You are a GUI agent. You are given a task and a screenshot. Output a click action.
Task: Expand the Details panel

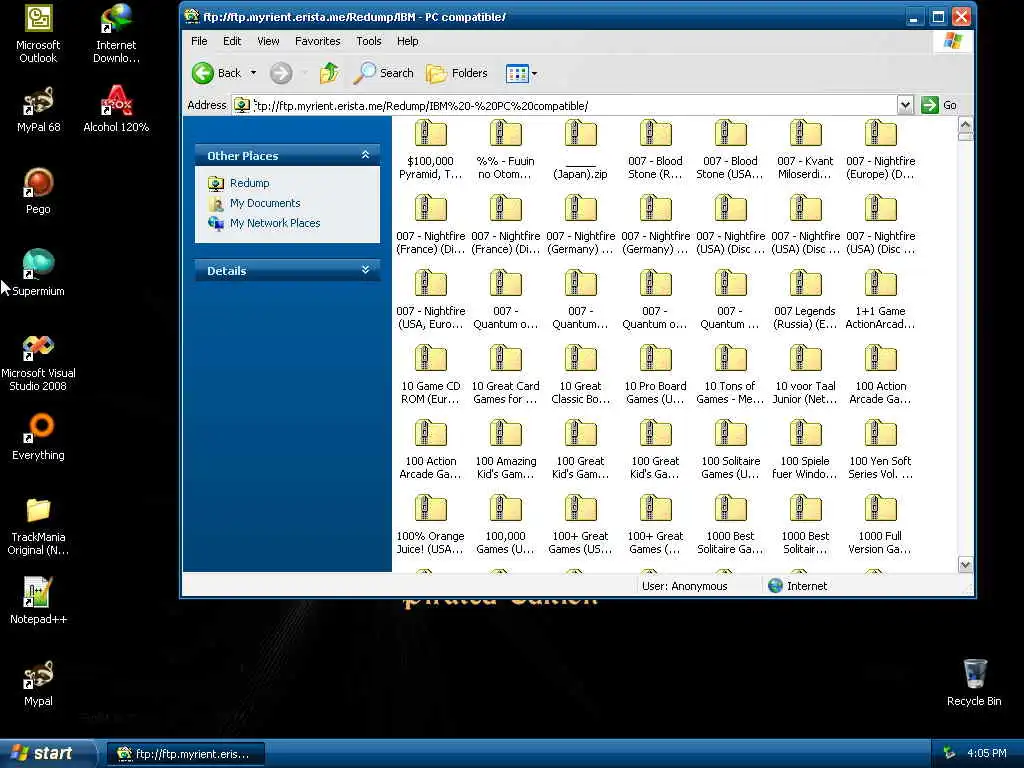(366, 270)
